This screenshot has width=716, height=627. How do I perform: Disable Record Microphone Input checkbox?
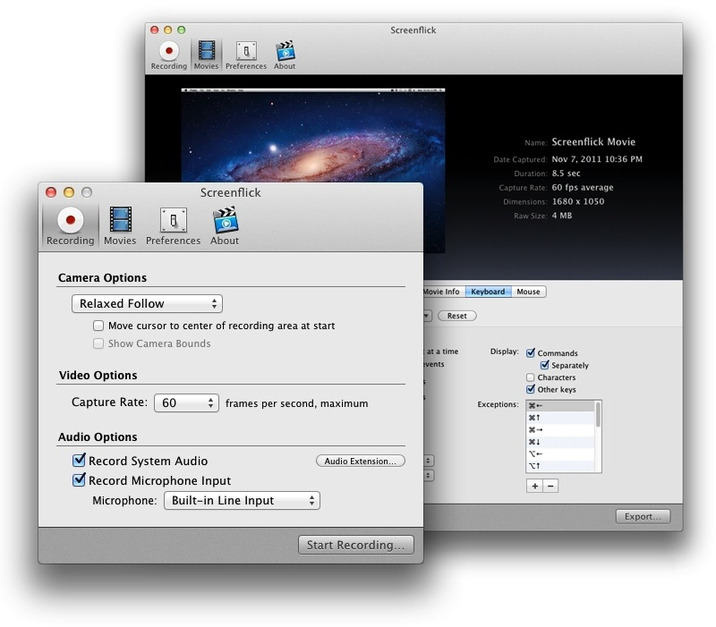tap(80, 481)
